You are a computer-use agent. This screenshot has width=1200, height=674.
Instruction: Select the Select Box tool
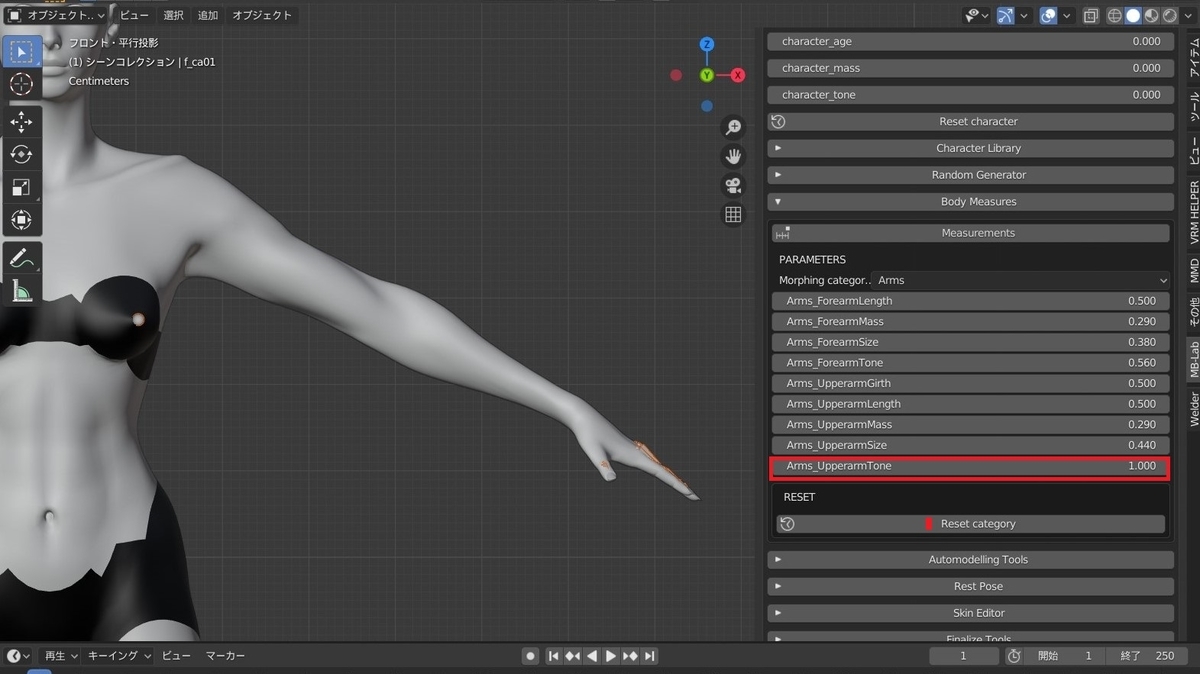[21, 51]
